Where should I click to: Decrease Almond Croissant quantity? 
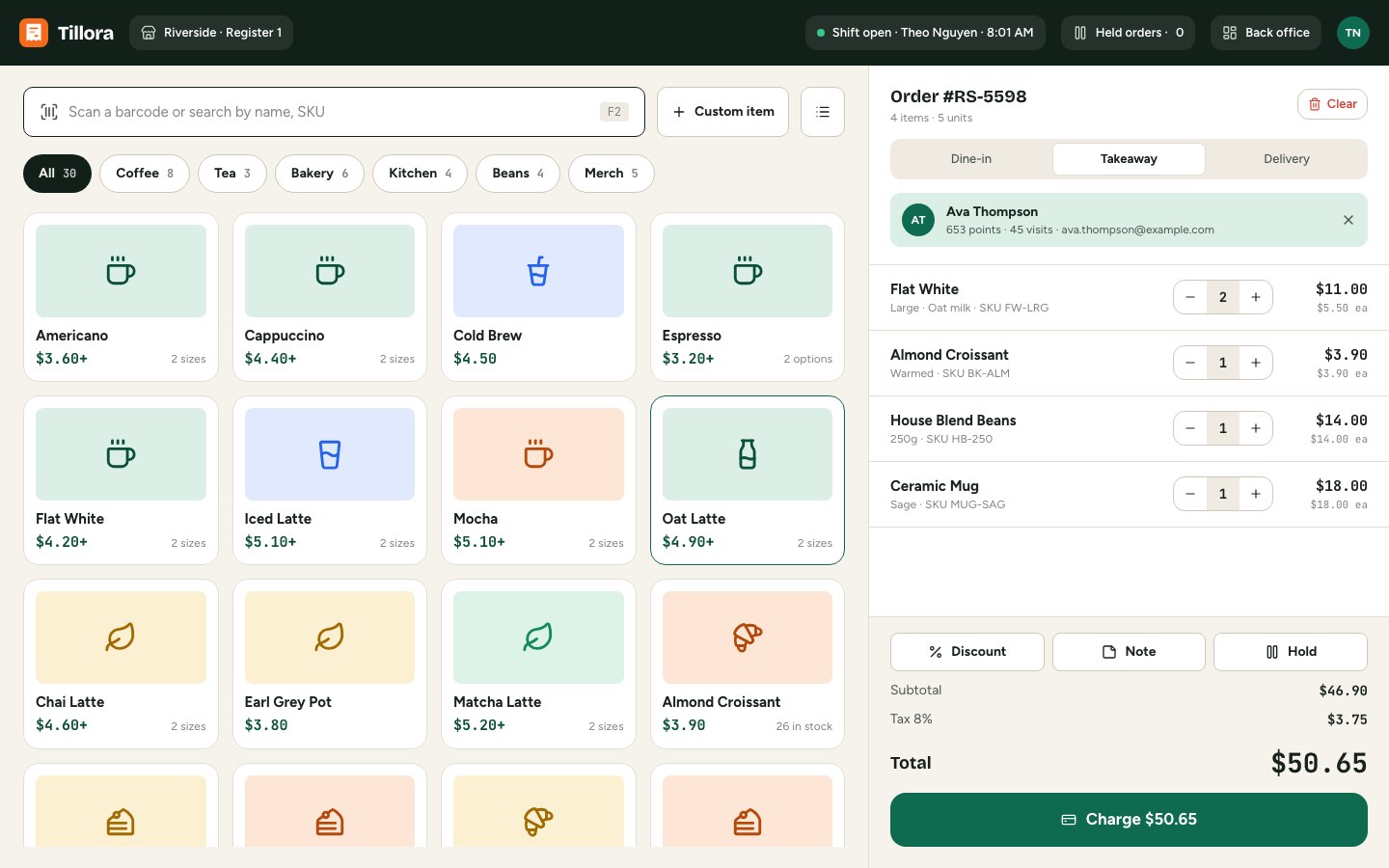[1190, 363]
